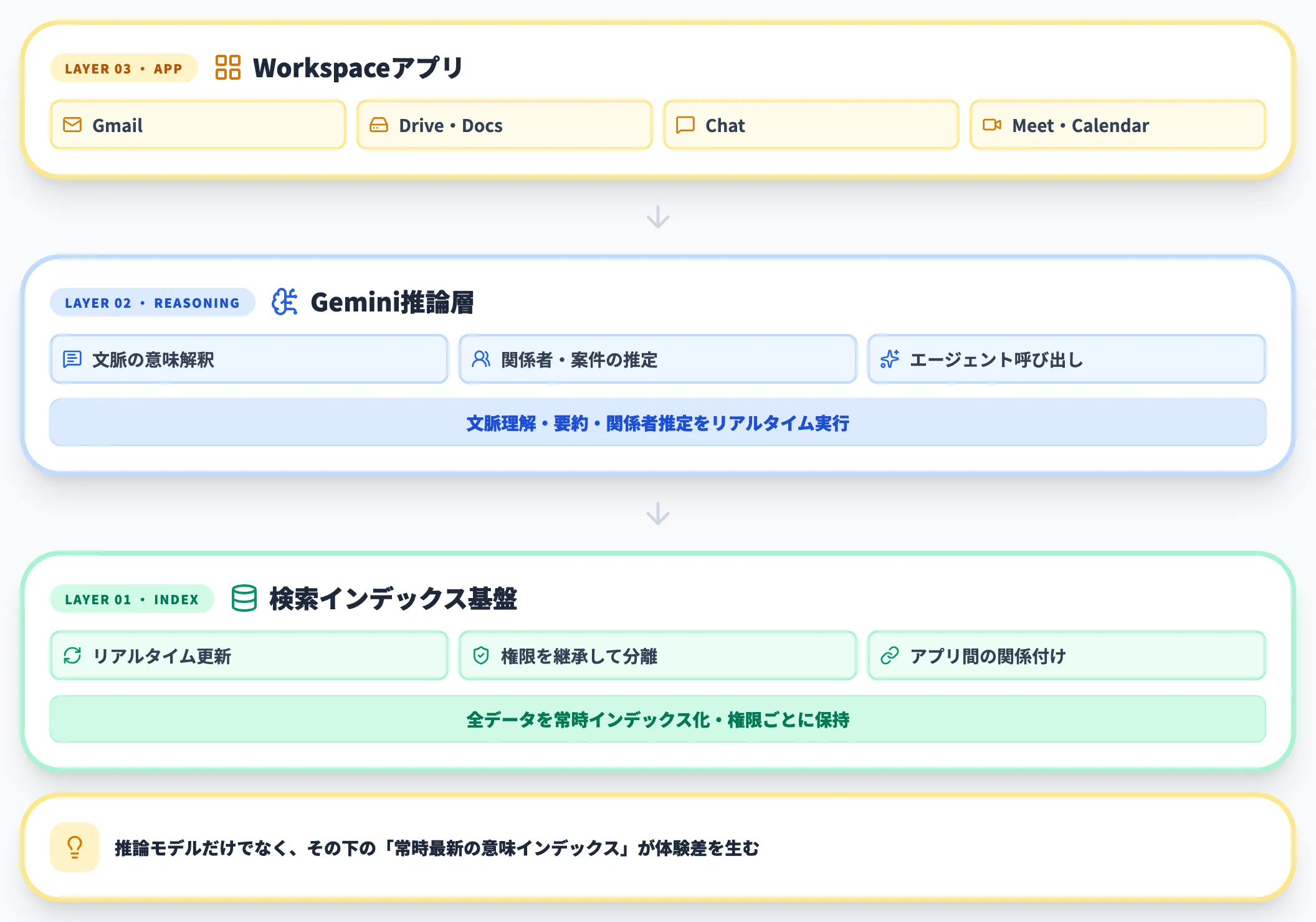1316x922 pixels.
Task: Click the 文脈の意味解釈 card
Action: 249,359
